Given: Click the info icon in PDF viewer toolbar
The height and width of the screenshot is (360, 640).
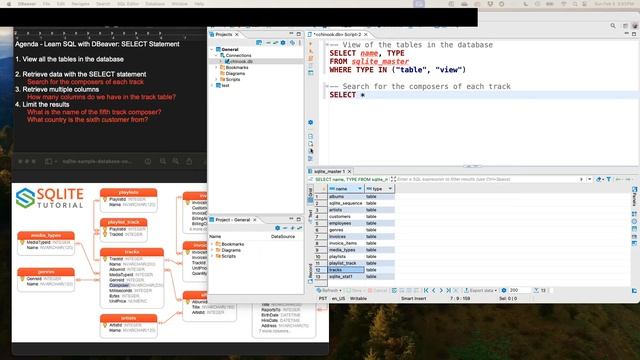Looking at the screenshot, I should [x=148, y=162].
